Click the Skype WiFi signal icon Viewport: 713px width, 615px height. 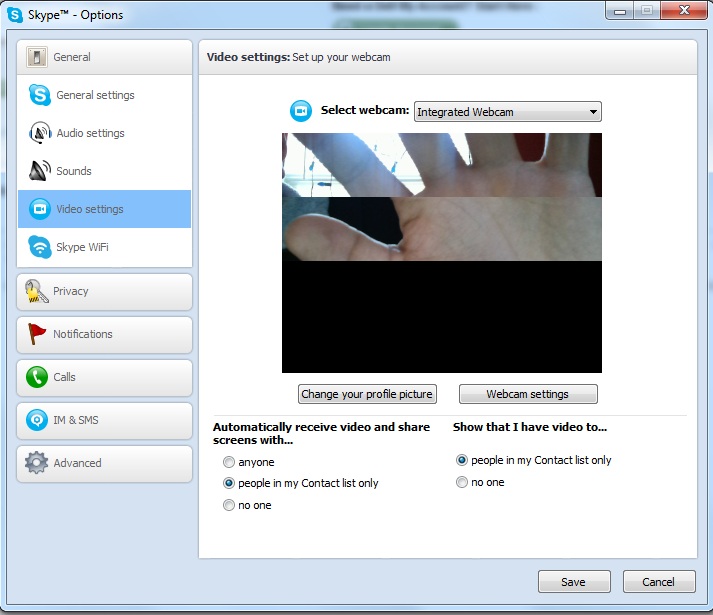tap(40, 247)
